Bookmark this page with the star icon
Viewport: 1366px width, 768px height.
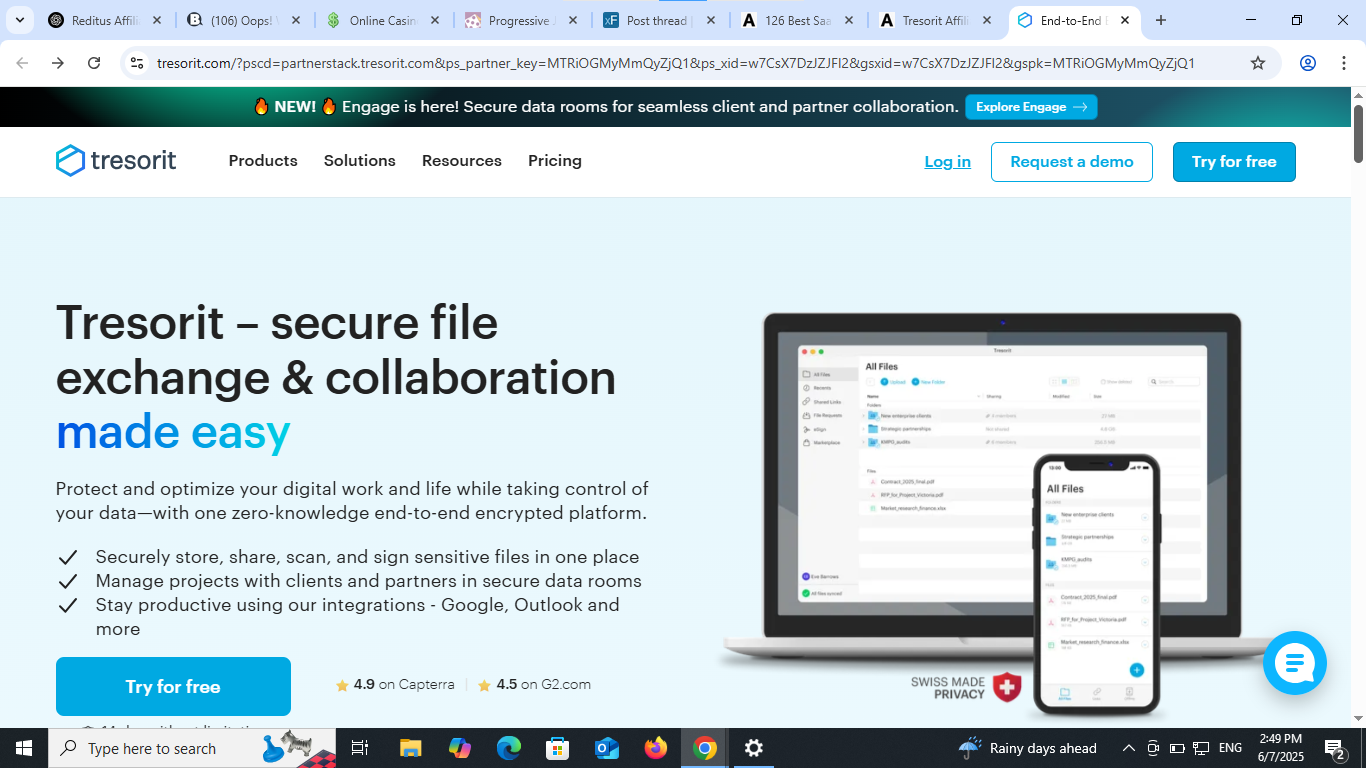[1258, 63]
